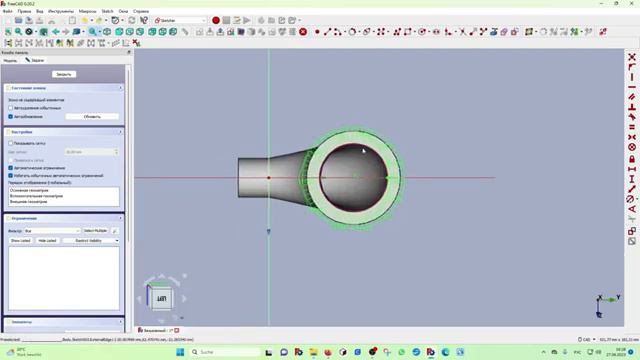This screenshot has height=360, width=640.
Task: Apply lock constraint padlock icon
Action: pyautogui.click(x=632, y=159)
